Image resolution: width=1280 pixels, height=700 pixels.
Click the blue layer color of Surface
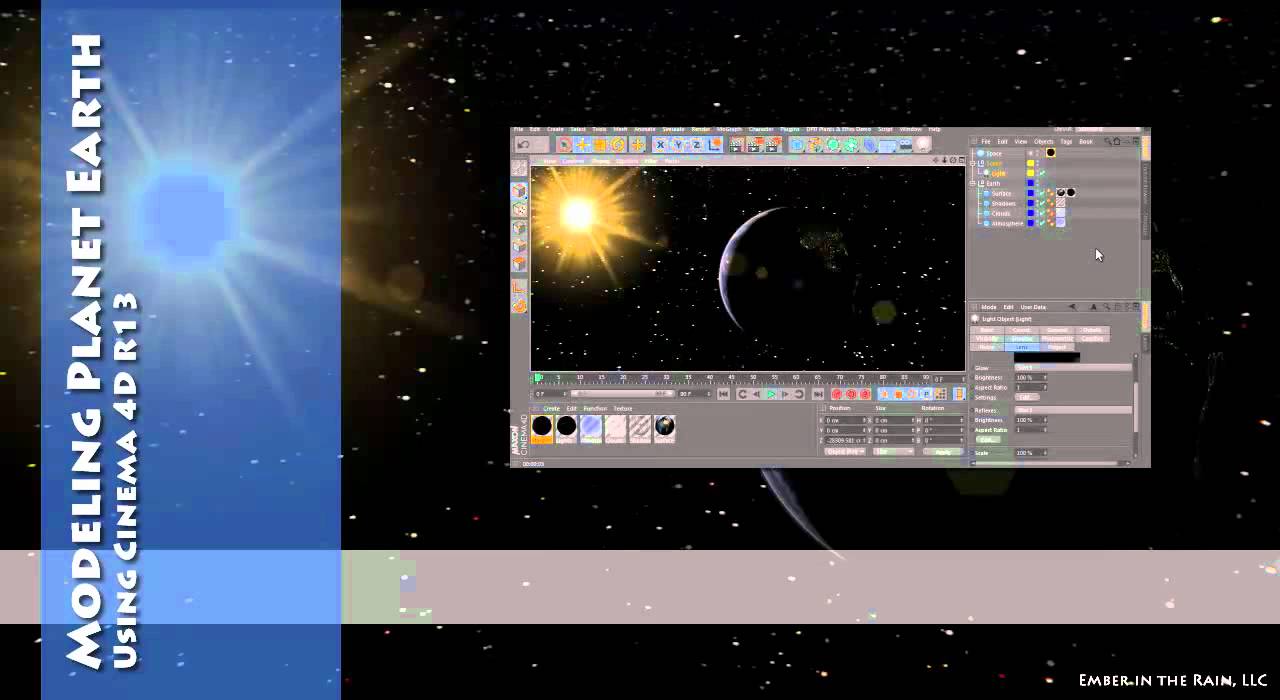[1030, 193]
